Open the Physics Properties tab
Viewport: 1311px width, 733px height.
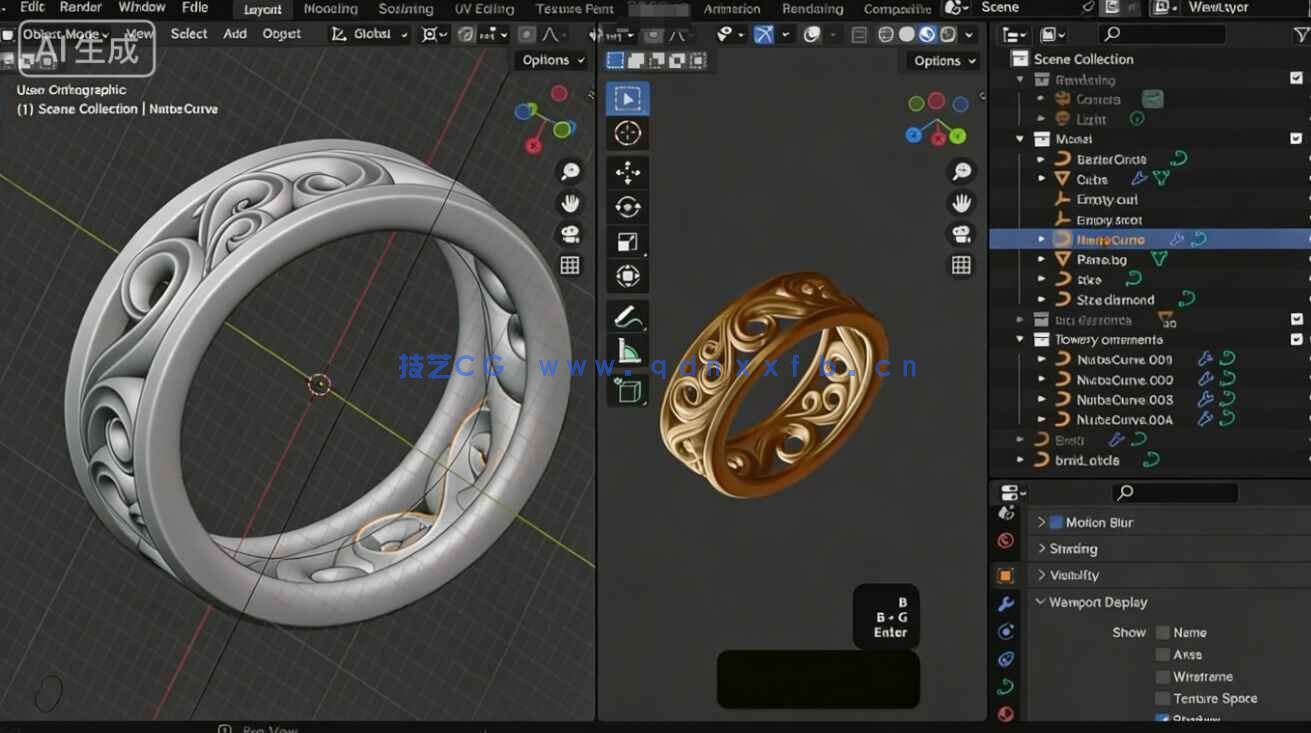click(1007, 658)
